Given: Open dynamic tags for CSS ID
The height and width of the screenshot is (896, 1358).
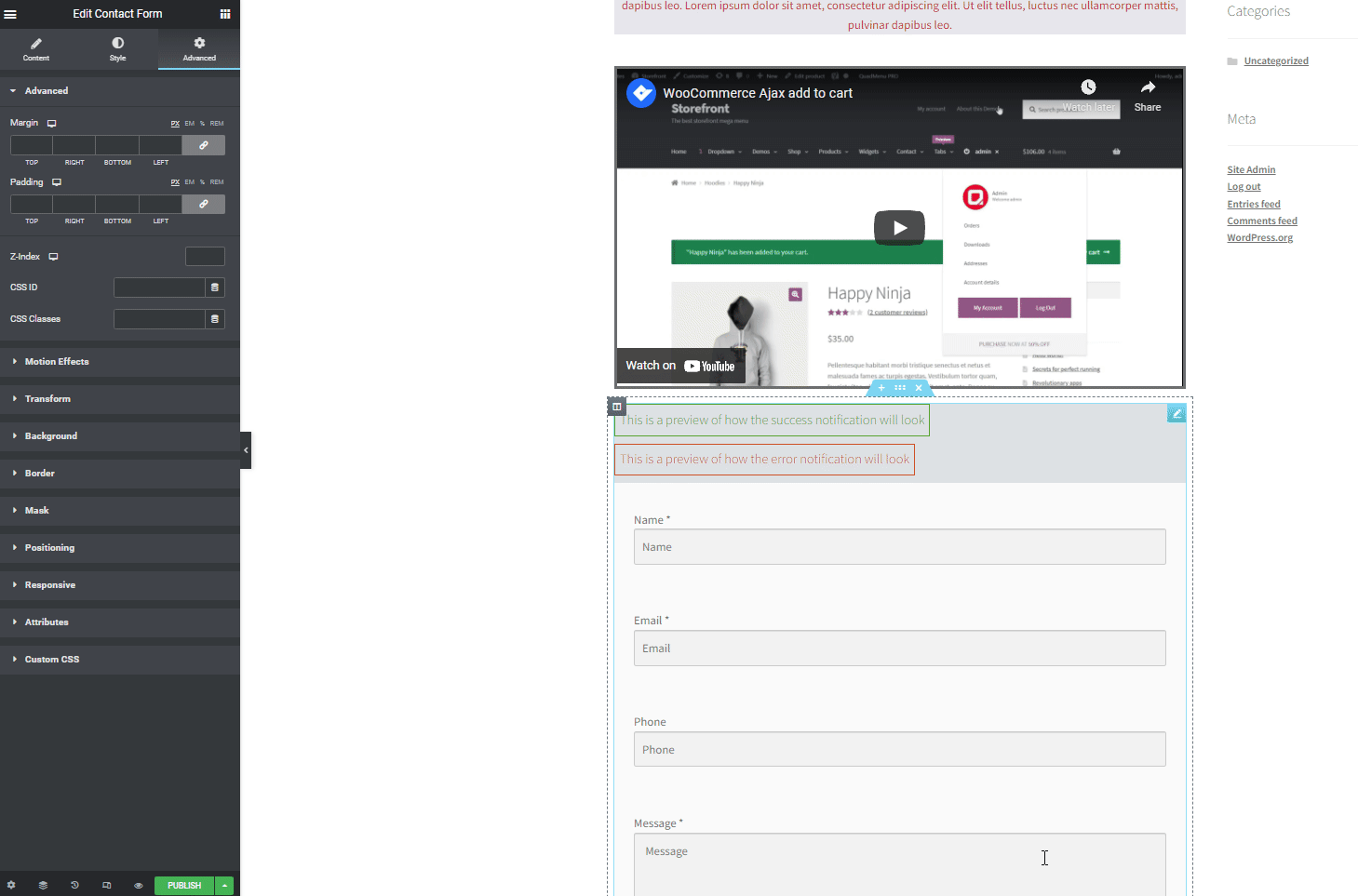Looking at the screenshot, I should [215, 288].
